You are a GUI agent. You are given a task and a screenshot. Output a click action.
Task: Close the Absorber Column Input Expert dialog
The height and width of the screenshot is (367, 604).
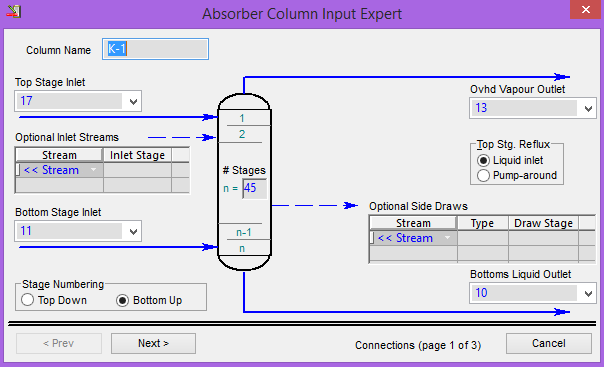[586, 10]
